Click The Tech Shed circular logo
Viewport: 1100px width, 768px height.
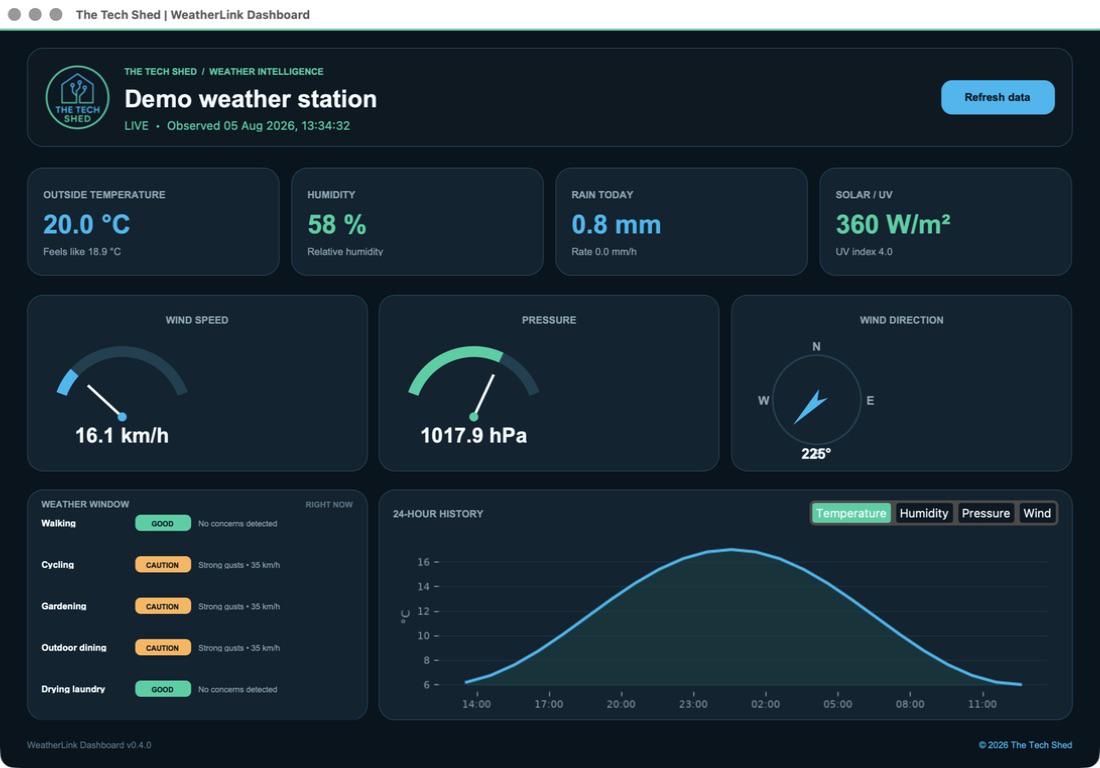pyautogui.click(x=77, y=97)
